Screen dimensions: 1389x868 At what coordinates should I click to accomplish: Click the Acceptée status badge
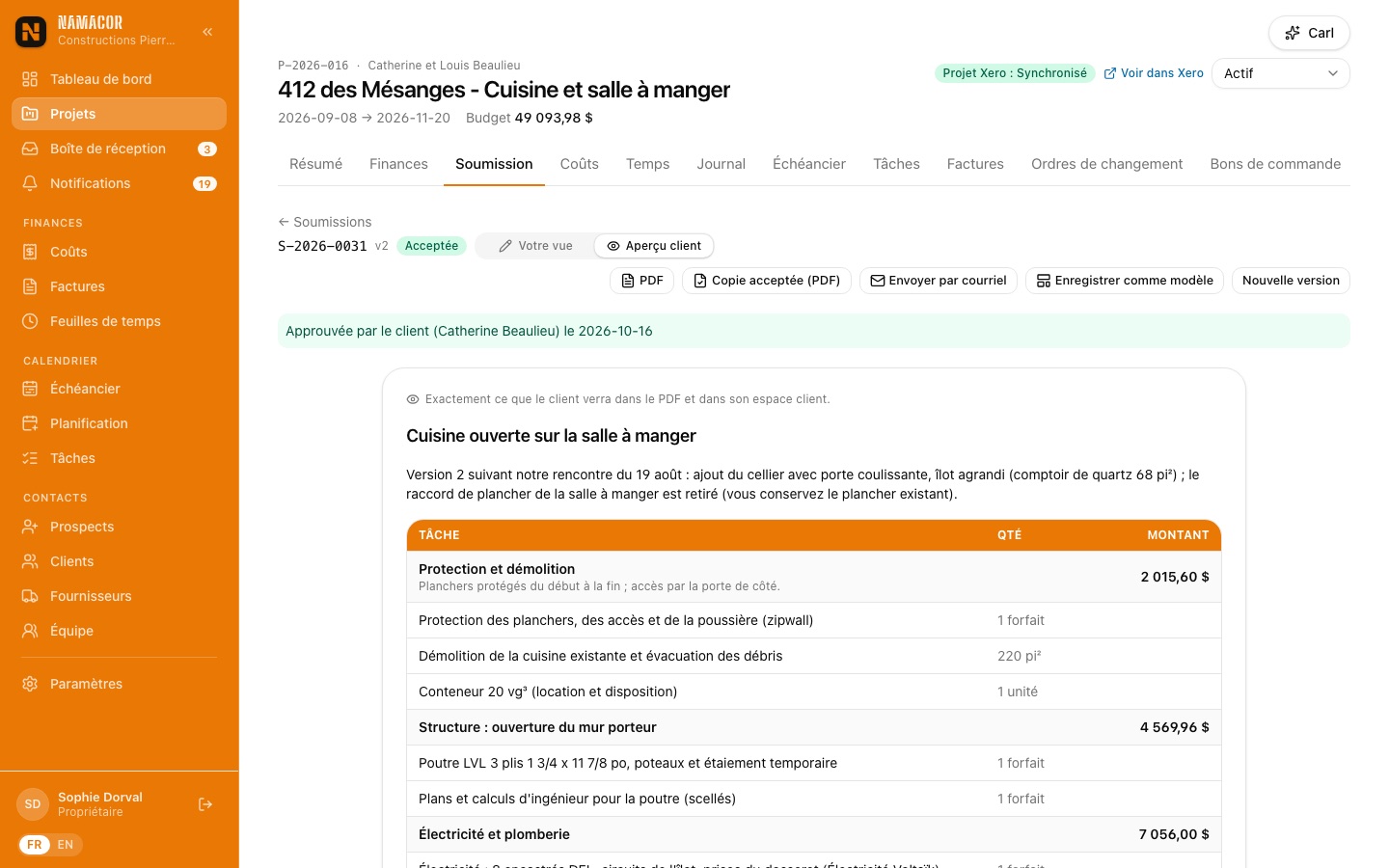coord(431,246)
